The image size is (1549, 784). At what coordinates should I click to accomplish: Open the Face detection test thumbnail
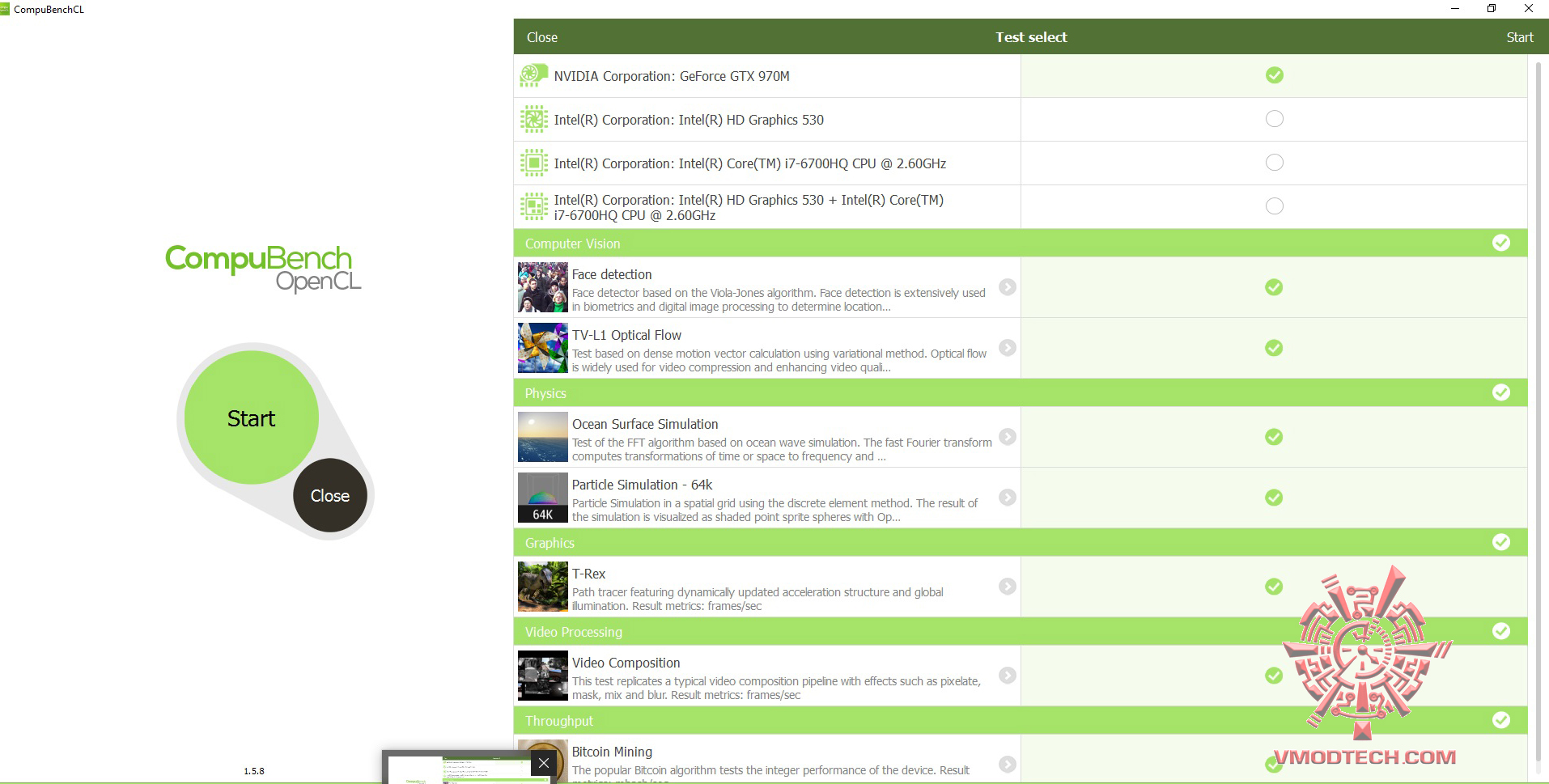(543, 287)
